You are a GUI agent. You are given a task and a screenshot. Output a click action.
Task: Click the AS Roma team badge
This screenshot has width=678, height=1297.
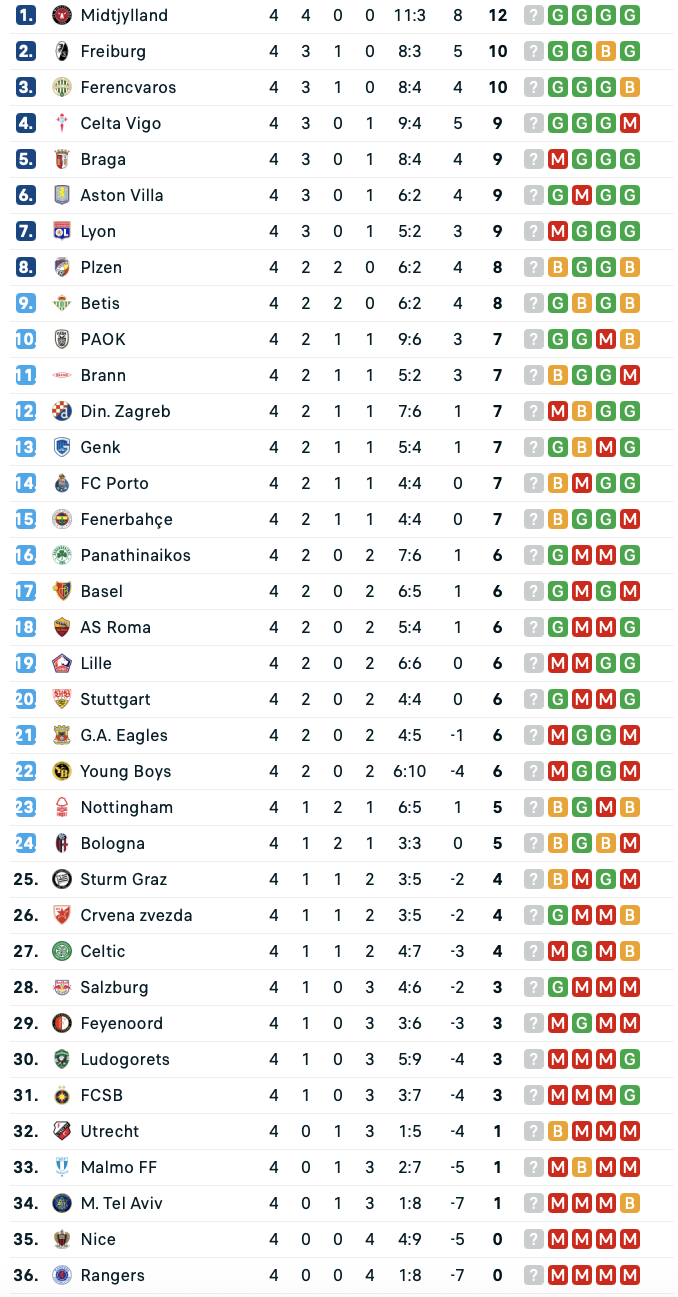coord(61,627)
